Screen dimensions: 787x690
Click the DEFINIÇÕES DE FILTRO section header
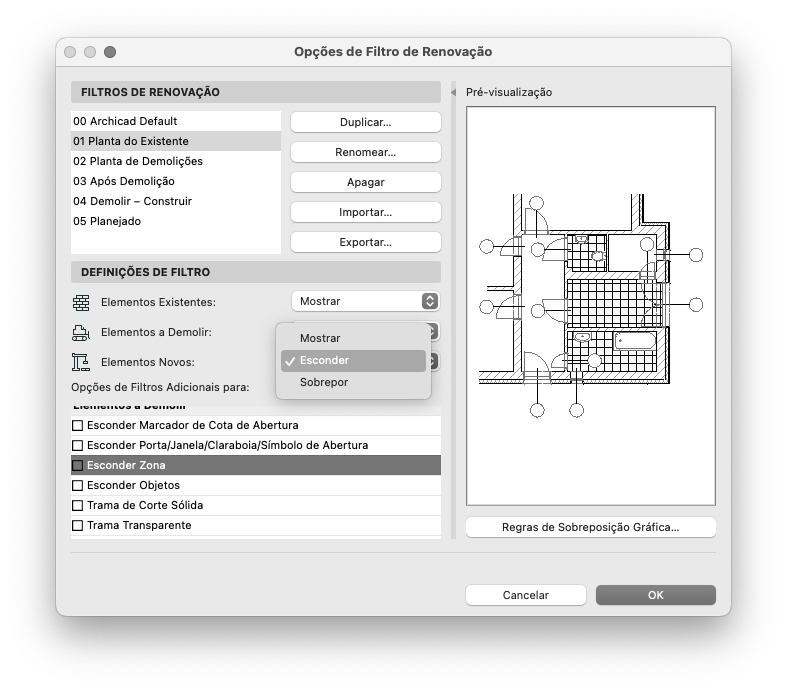(256, 272)
